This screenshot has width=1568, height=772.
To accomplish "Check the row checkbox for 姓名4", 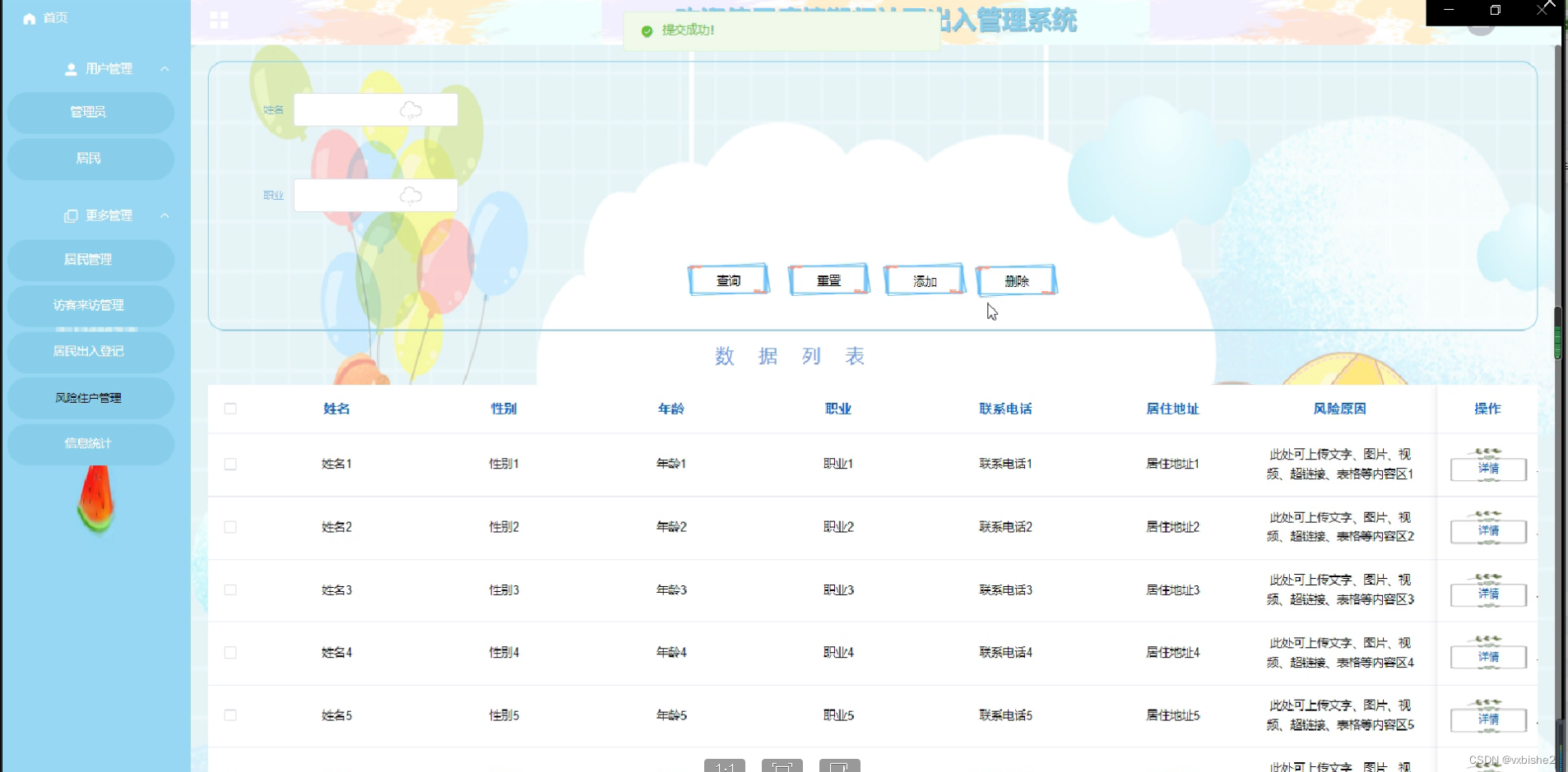I will pyautogui.click(x=230, y=652).
